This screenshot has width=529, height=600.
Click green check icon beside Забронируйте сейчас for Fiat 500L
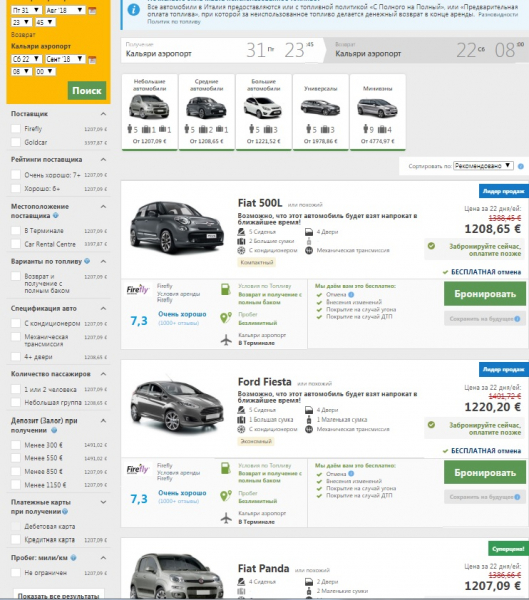coord(431,246)
